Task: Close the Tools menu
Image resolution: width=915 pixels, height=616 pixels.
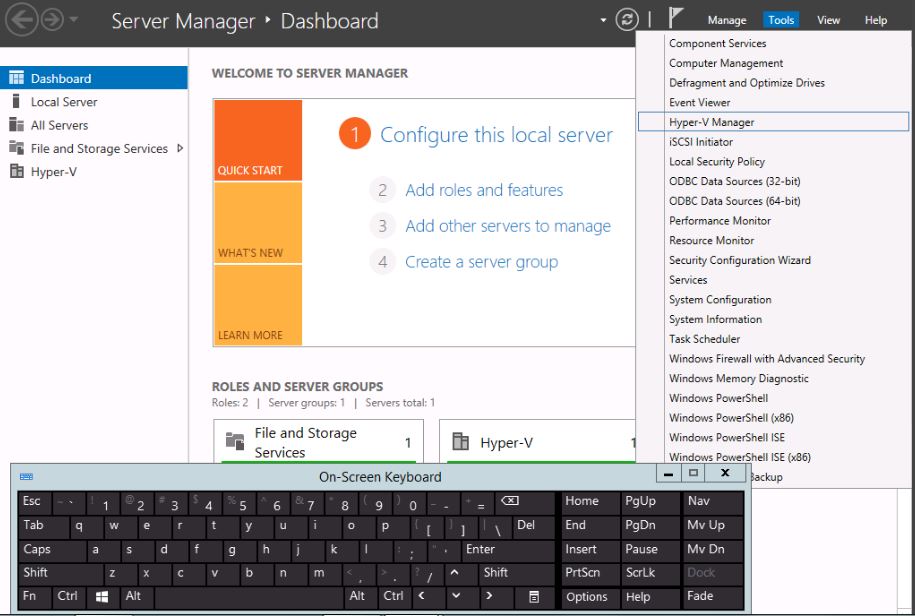Action: click(x=781, y=20)
